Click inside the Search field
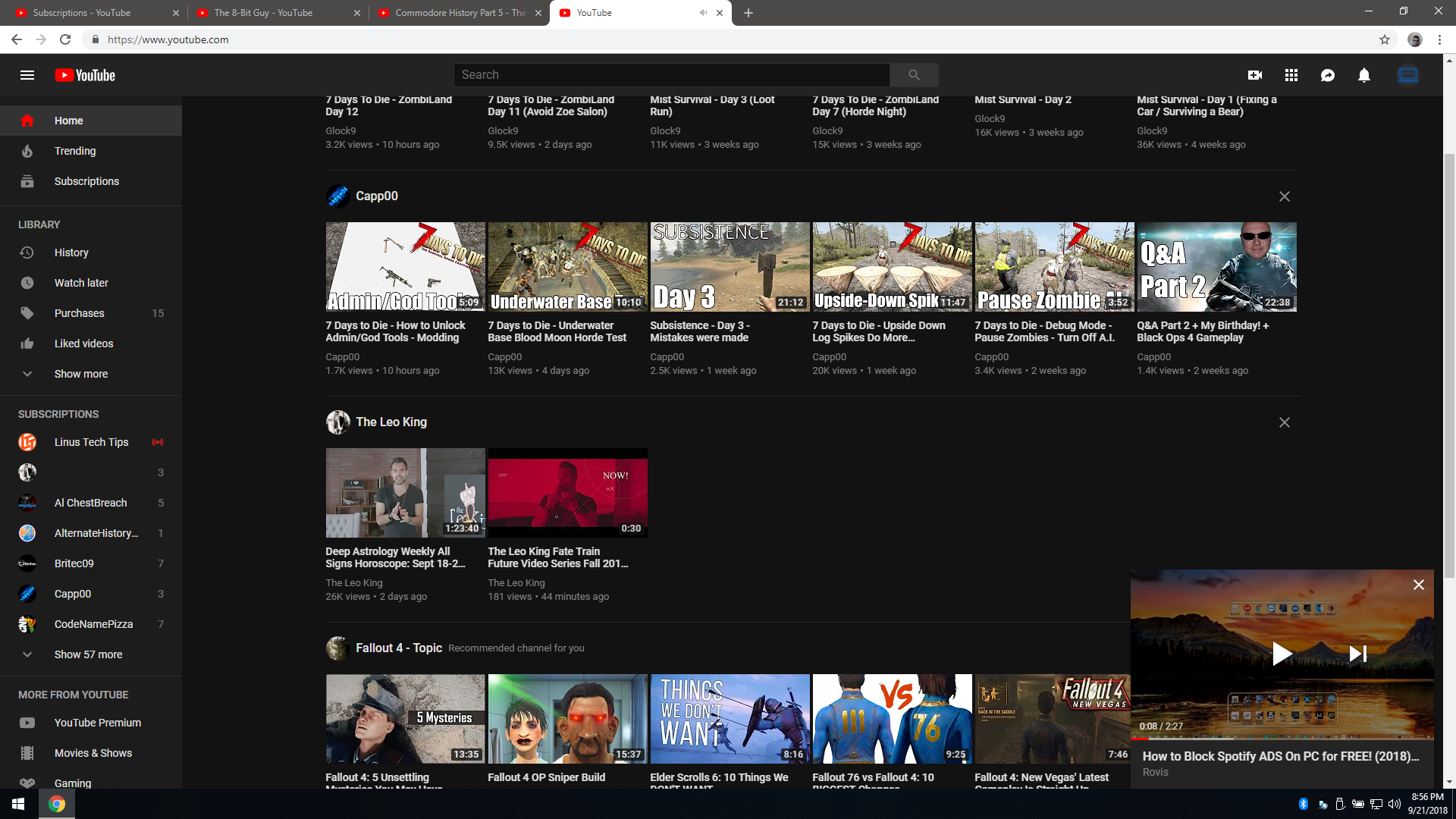 (x=670, y=74)
